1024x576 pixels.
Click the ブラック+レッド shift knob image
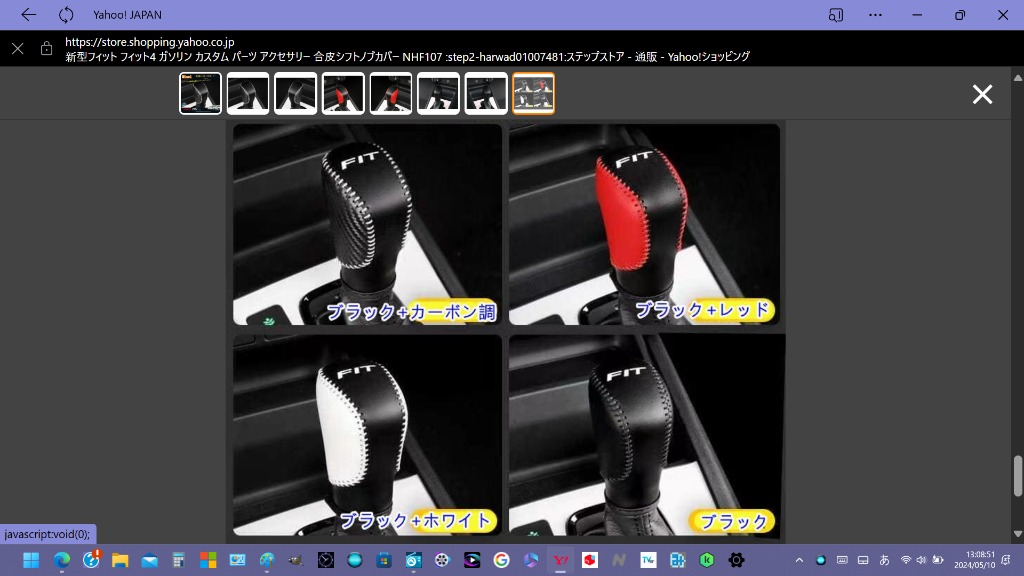pos(644,224)
